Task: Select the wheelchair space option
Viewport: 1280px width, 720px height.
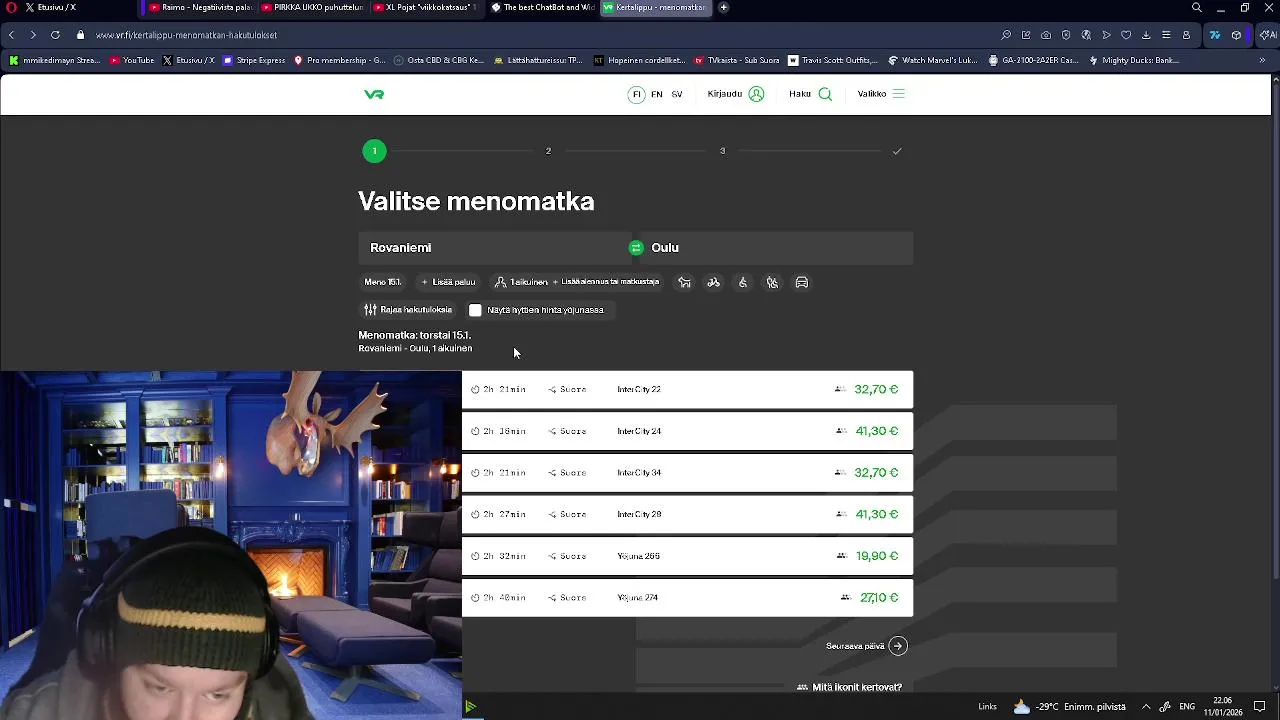Action: tap(743, 282)
